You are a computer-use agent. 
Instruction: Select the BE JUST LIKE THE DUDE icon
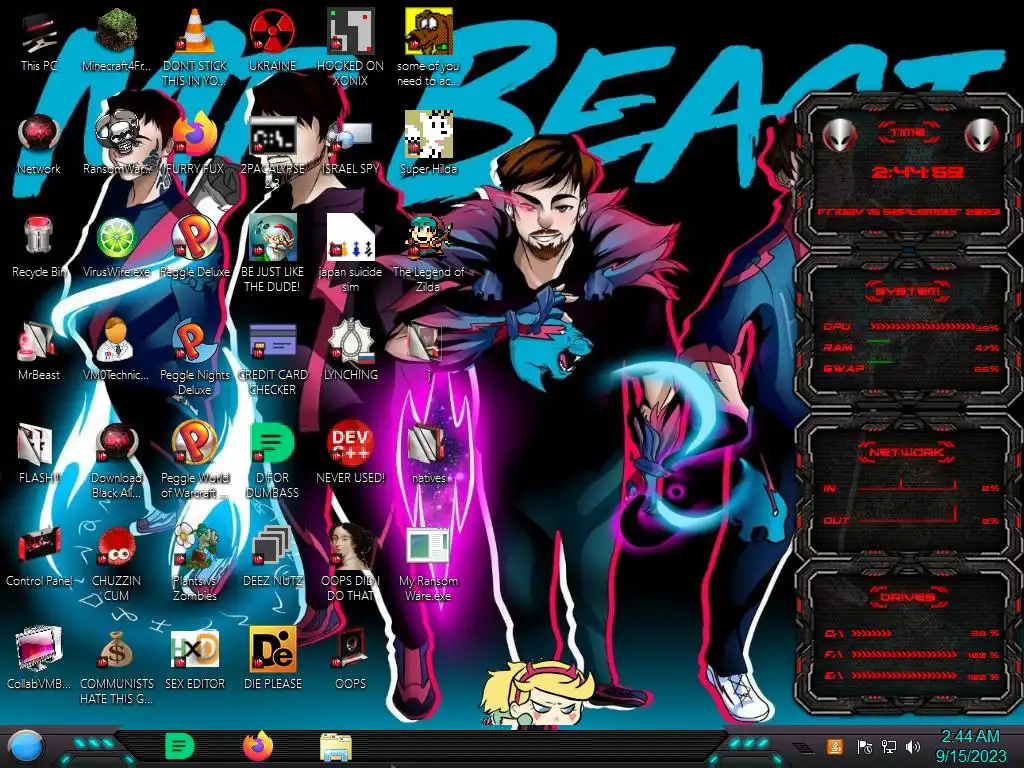pos(272,238)
